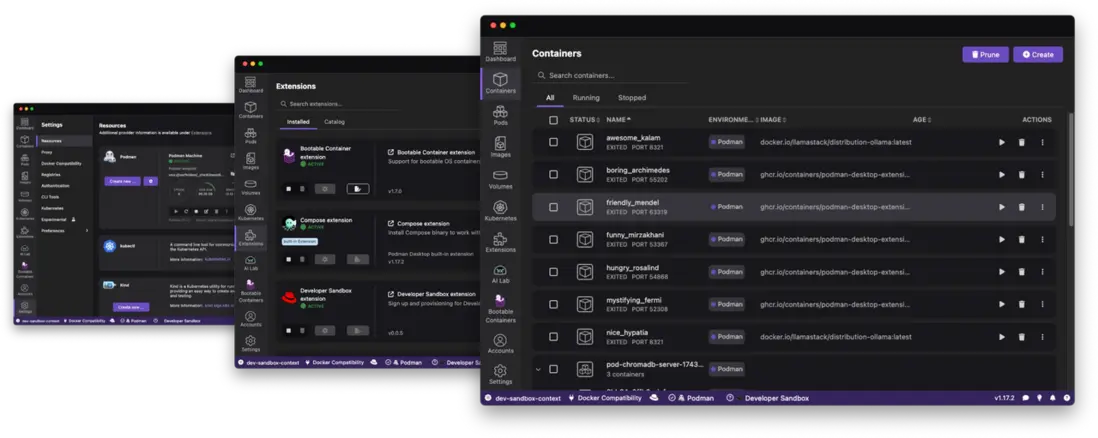Select all containers with header checkbox
Viewport: 1098px width, 438px height.
pyautogui.click(x=553, y=120)
